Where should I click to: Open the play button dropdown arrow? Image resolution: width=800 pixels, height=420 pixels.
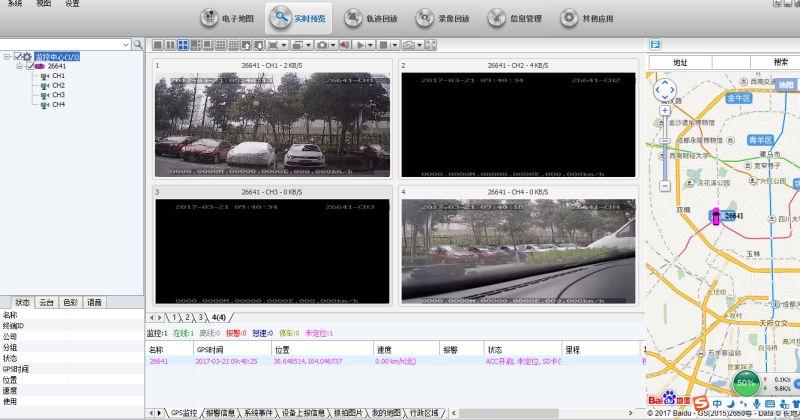[x=371, y=45]
